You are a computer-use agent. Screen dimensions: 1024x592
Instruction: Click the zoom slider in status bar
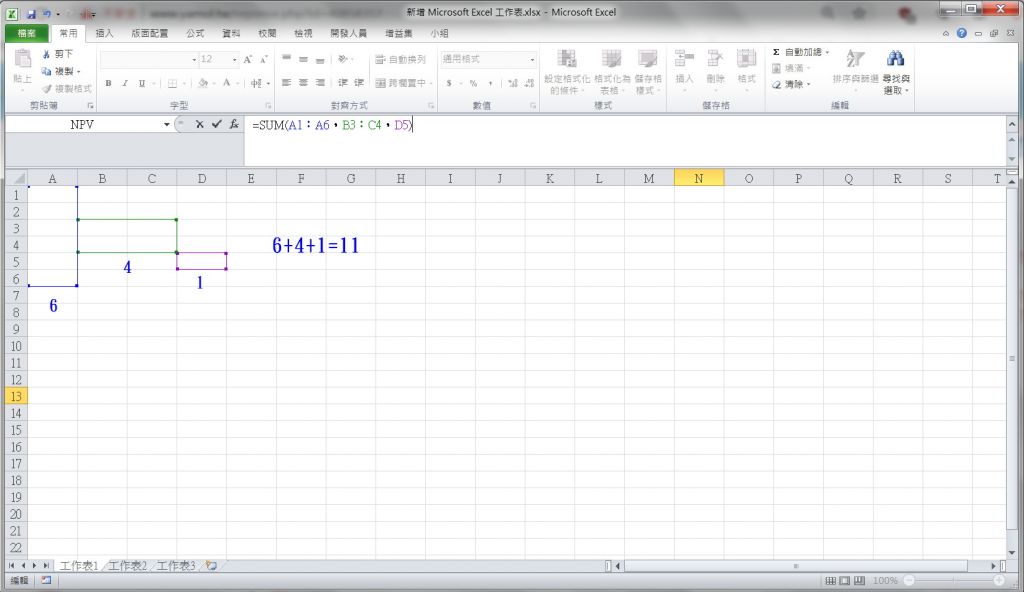pyautogui.click(x=955, y=581)
